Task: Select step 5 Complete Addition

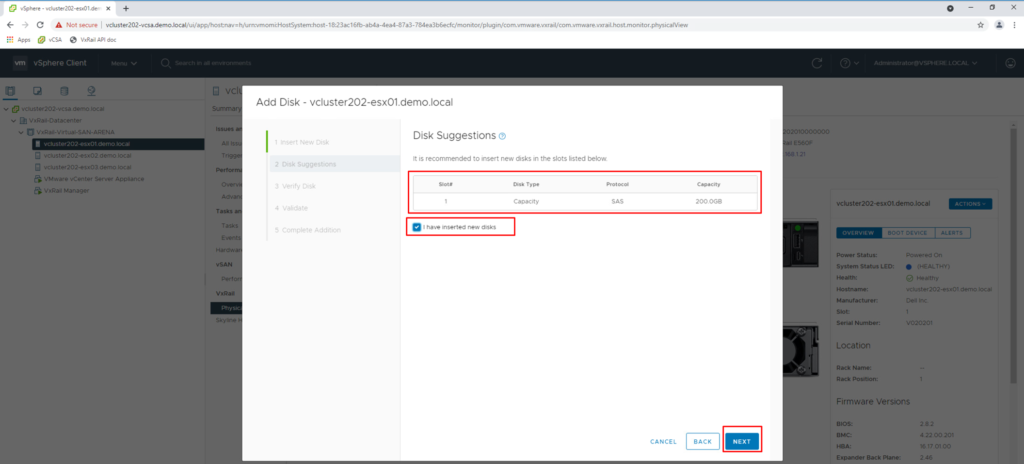Action: click(334, 230)
